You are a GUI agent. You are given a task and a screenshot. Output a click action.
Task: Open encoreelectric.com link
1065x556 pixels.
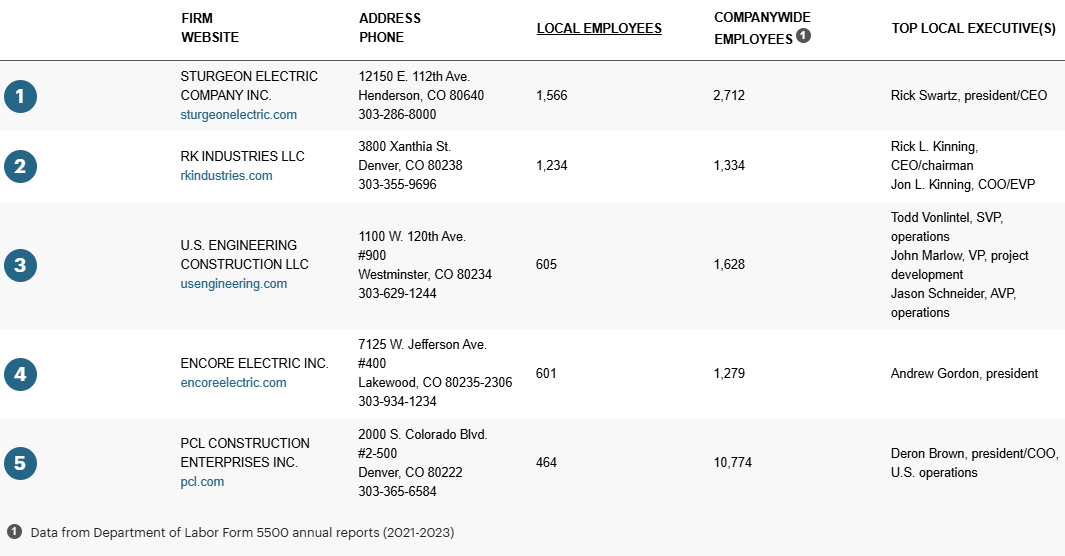(233, 383)
